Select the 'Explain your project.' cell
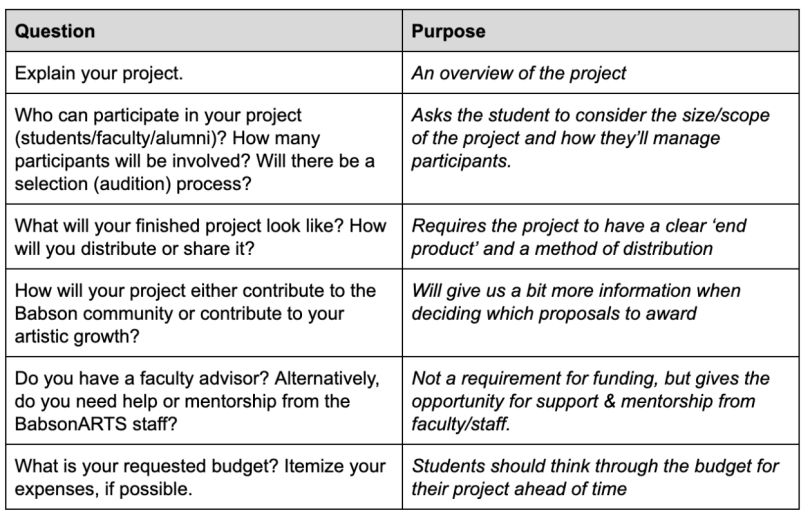The image size is (810, 517). click(204, 73)
